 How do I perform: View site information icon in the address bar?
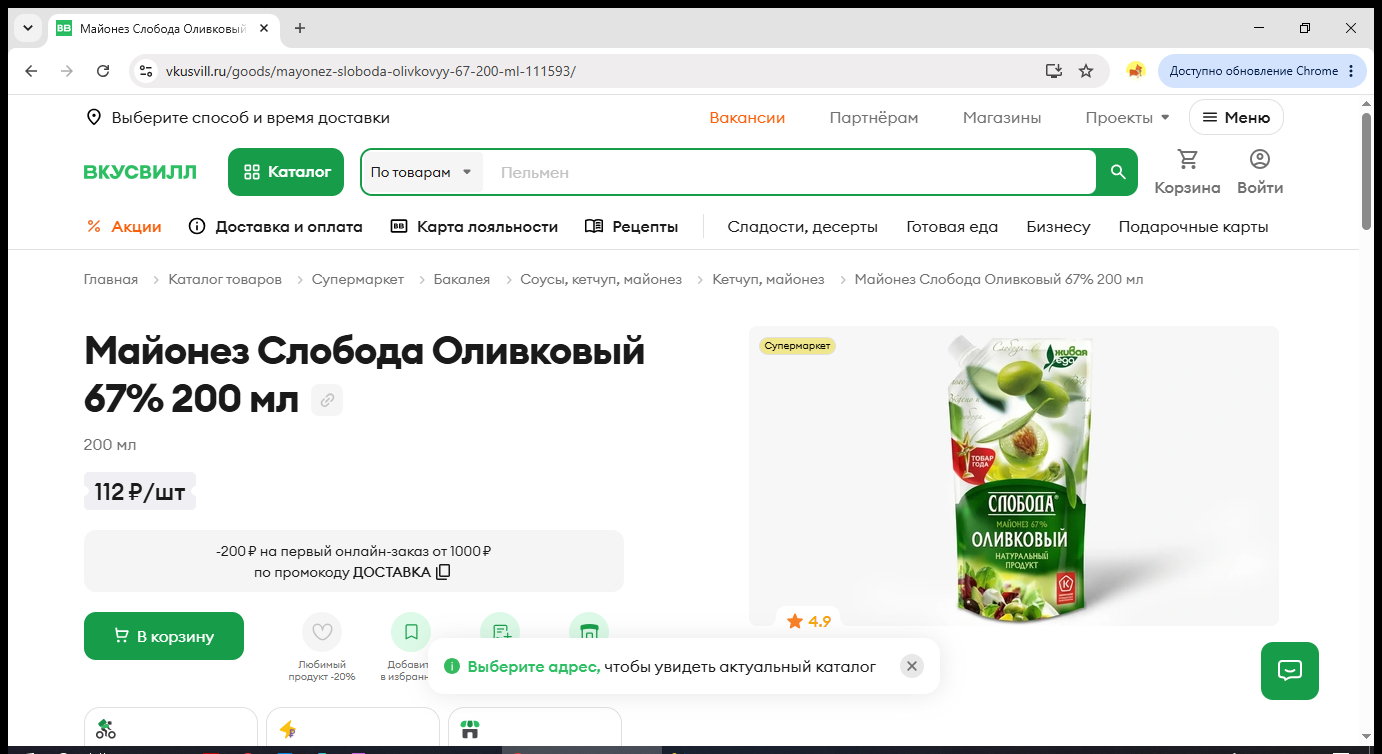pos(146,71)
